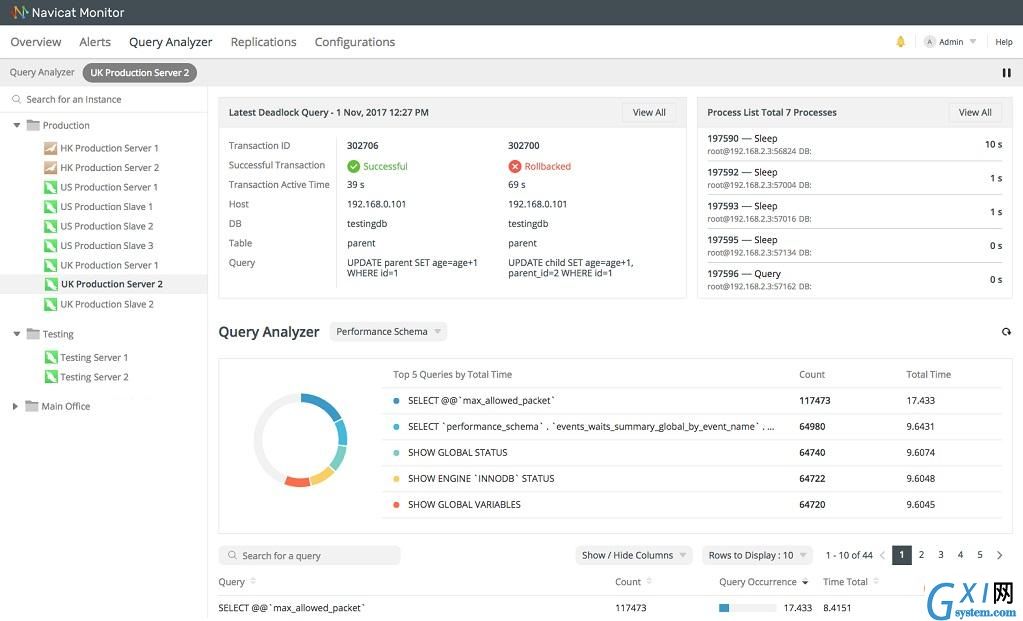Click Transaction ID 302706 value

pyautogui.click(x=362, y=145)
